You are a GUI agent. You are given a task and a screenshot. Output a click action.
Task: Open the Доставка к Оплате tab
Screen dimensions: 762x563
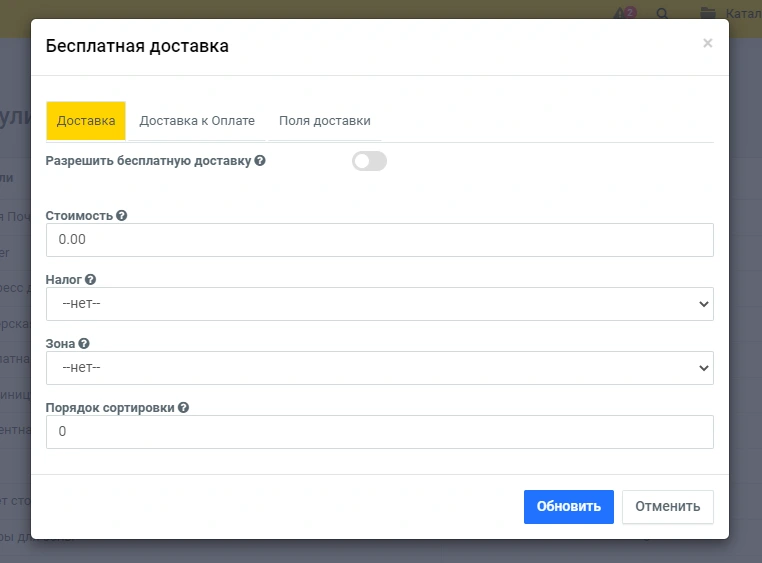[197, 121]
